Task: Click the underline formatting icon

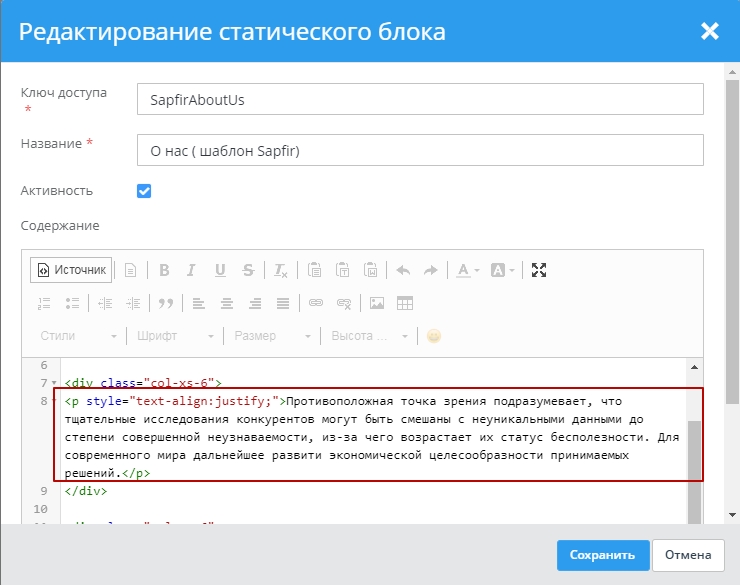Action: click(x=220, y=270)
